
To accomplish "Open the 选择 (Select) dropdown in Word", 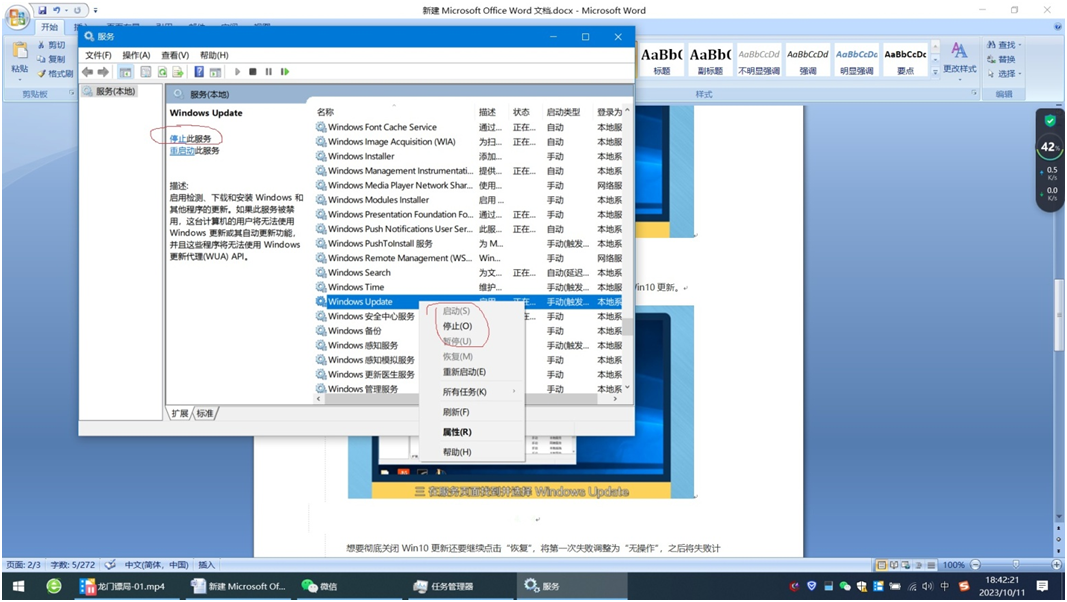I will pos(1004,73).
